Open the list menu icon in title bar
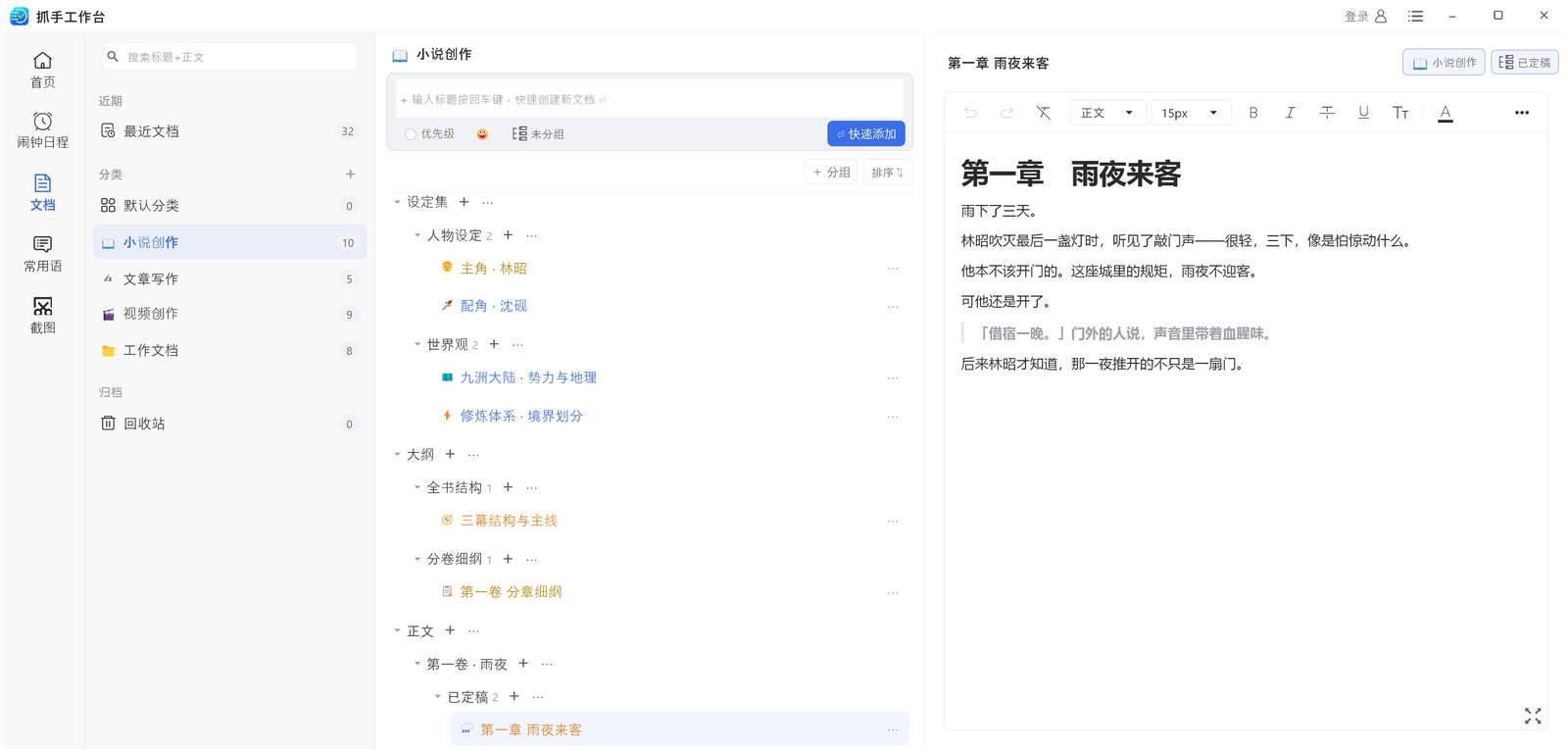This screenshot has height=750, width=1568. click(x=1415, y=16)
